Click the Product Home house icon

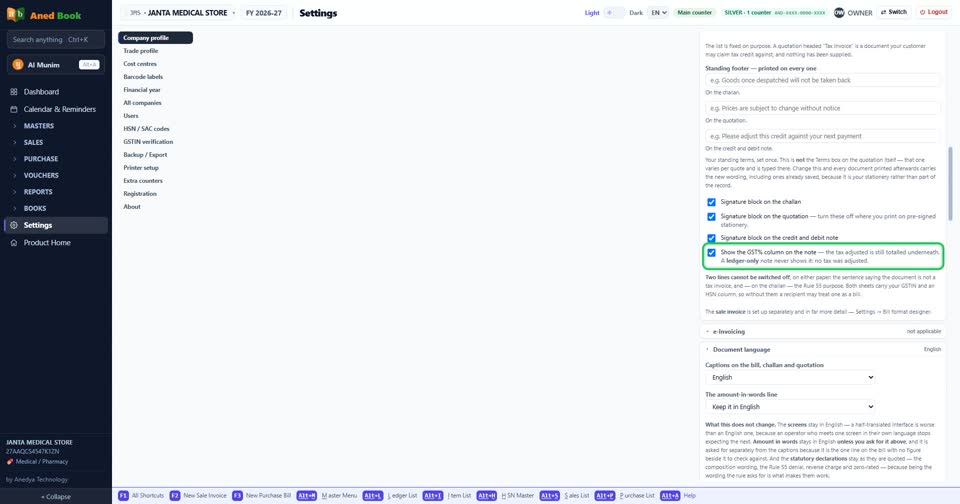pyautogui.click(x=14, y=243)
